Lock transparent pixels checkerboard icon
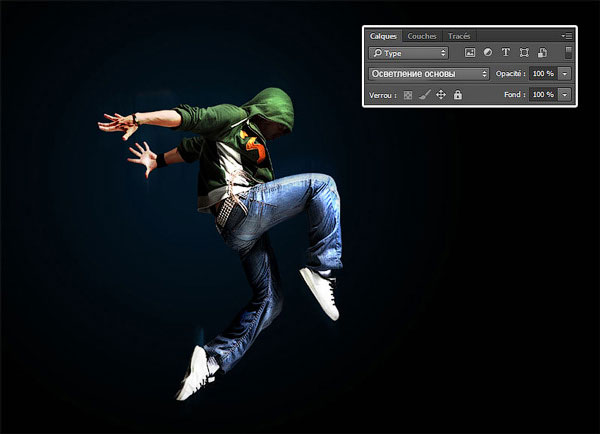The width and height of the screenshot is (600, 434). tap(408, 95)
